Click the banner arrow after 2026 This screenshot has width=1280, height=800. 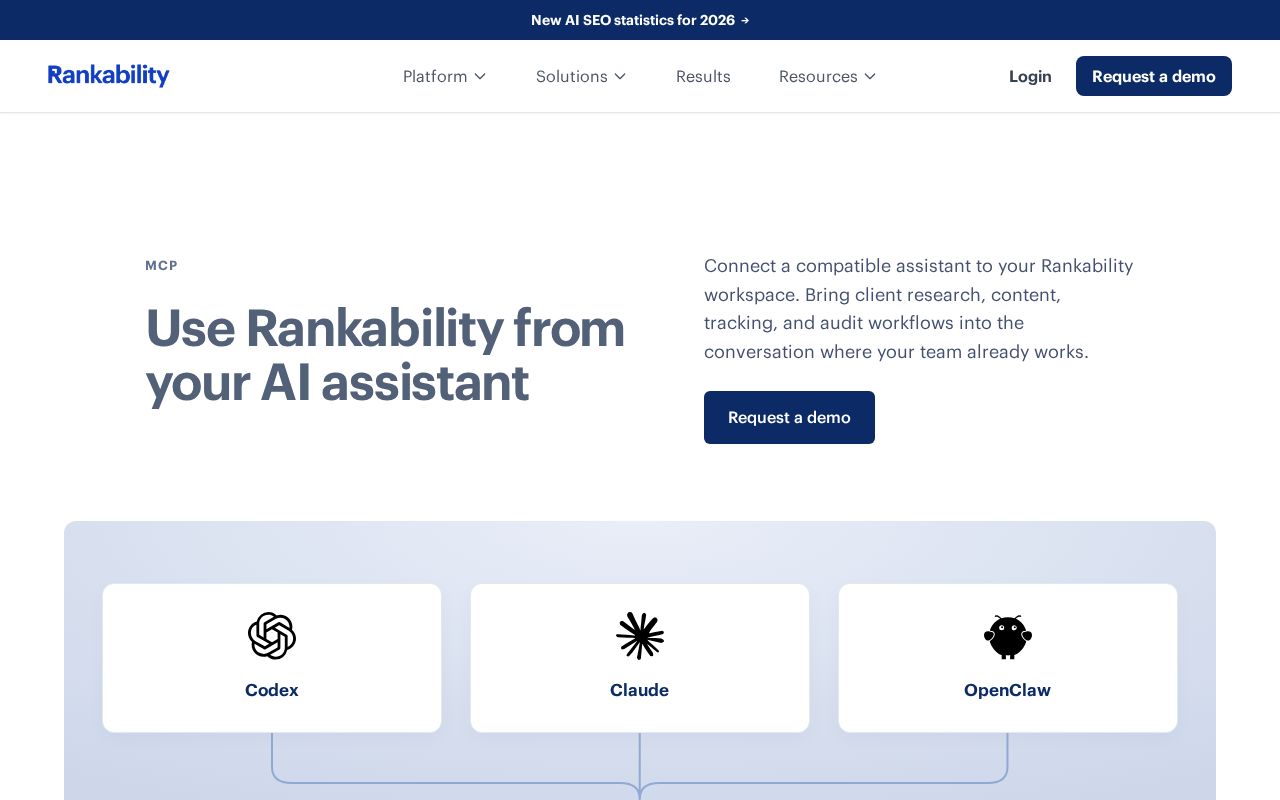click(x=745, y=20)
